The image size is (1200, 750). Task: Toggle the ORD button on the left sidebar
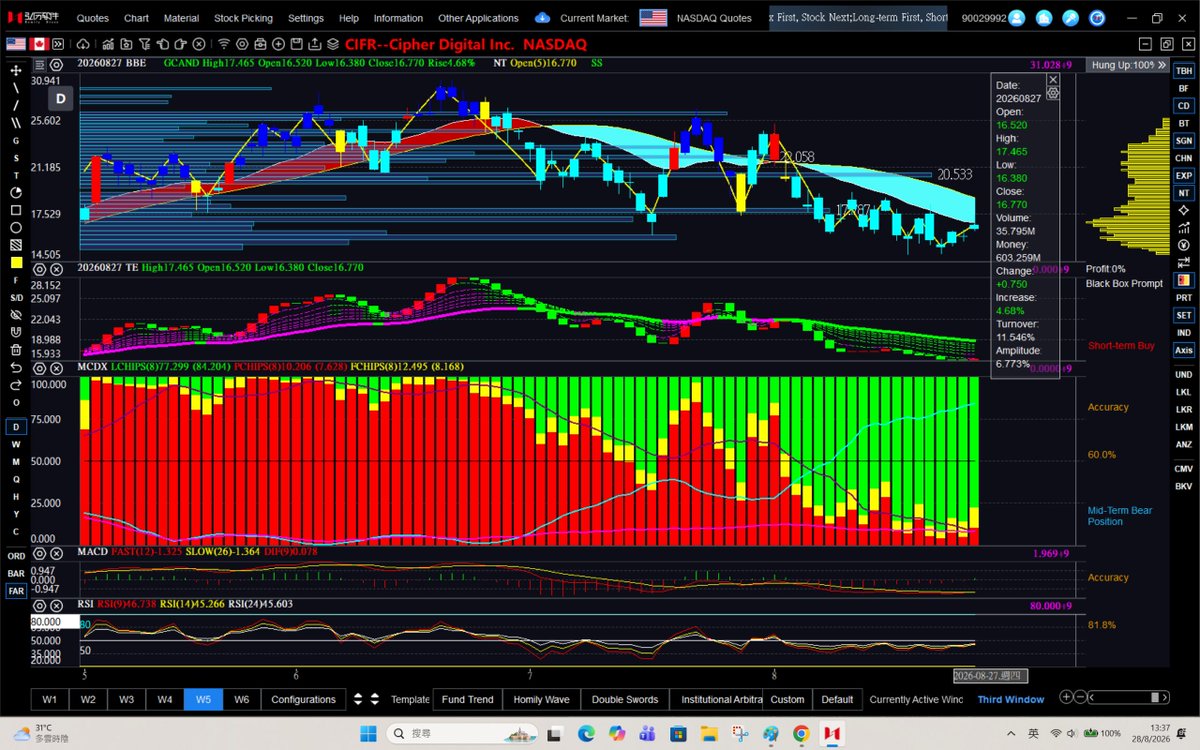[16, 556]
